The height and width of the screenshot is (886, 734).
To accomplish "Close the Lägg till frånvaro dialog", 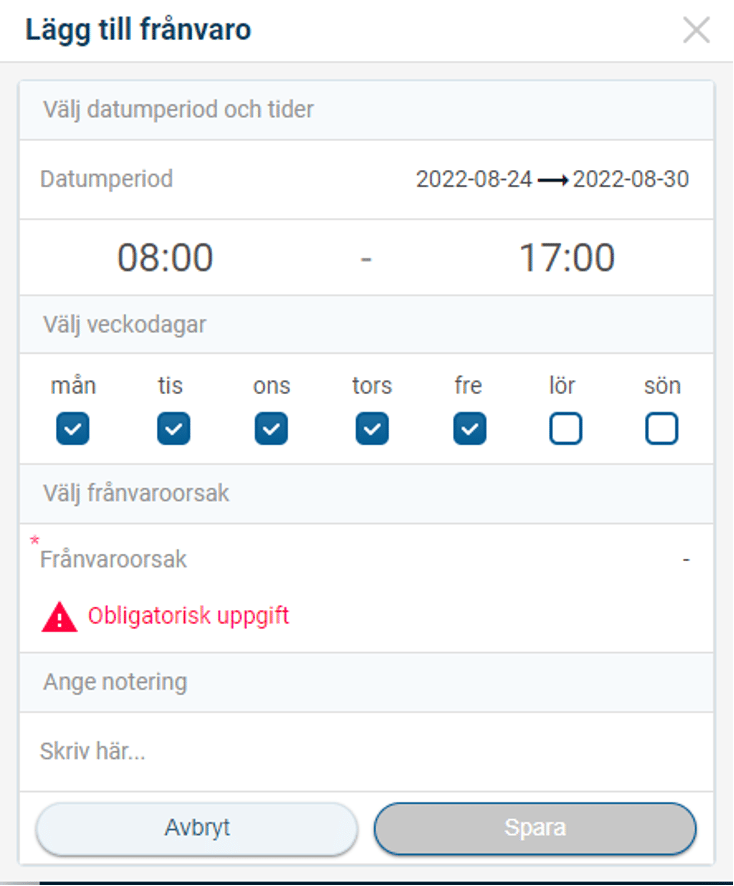I will [696, 30].
